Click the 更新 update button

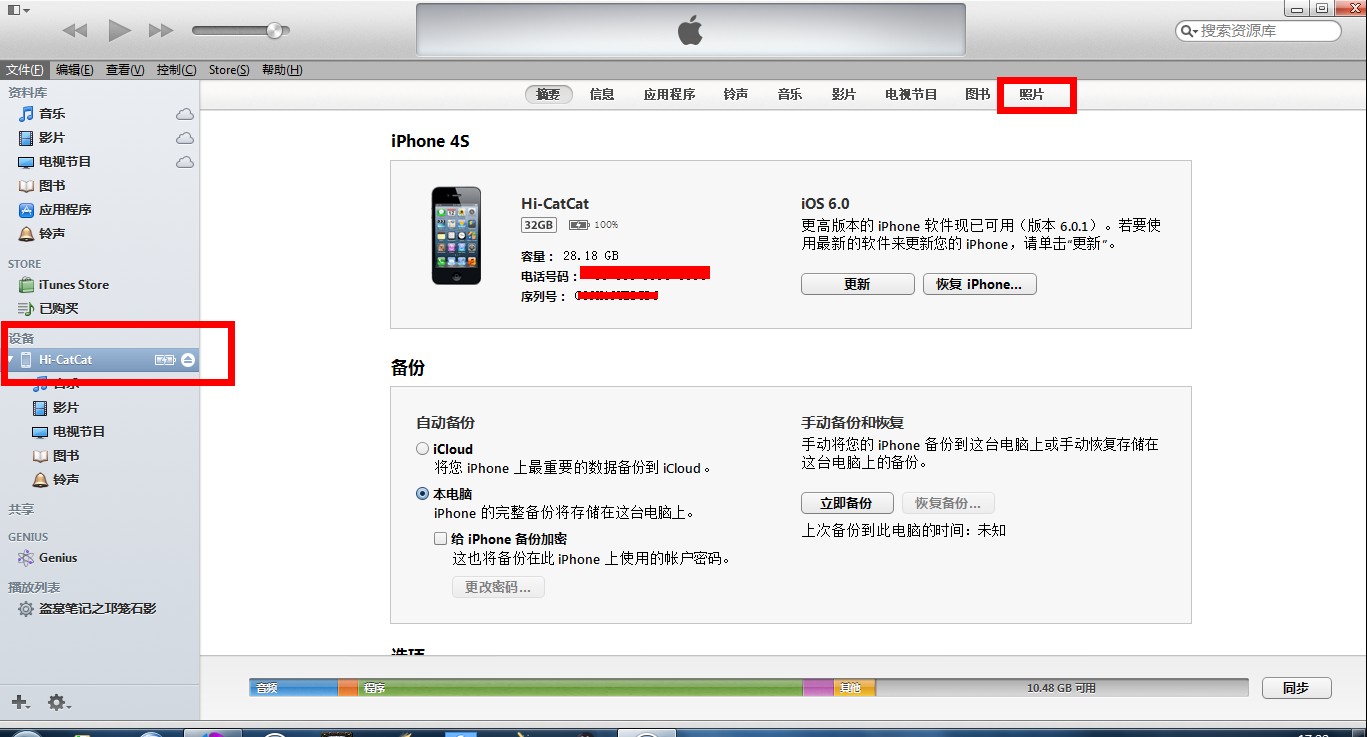coord(858,284)
